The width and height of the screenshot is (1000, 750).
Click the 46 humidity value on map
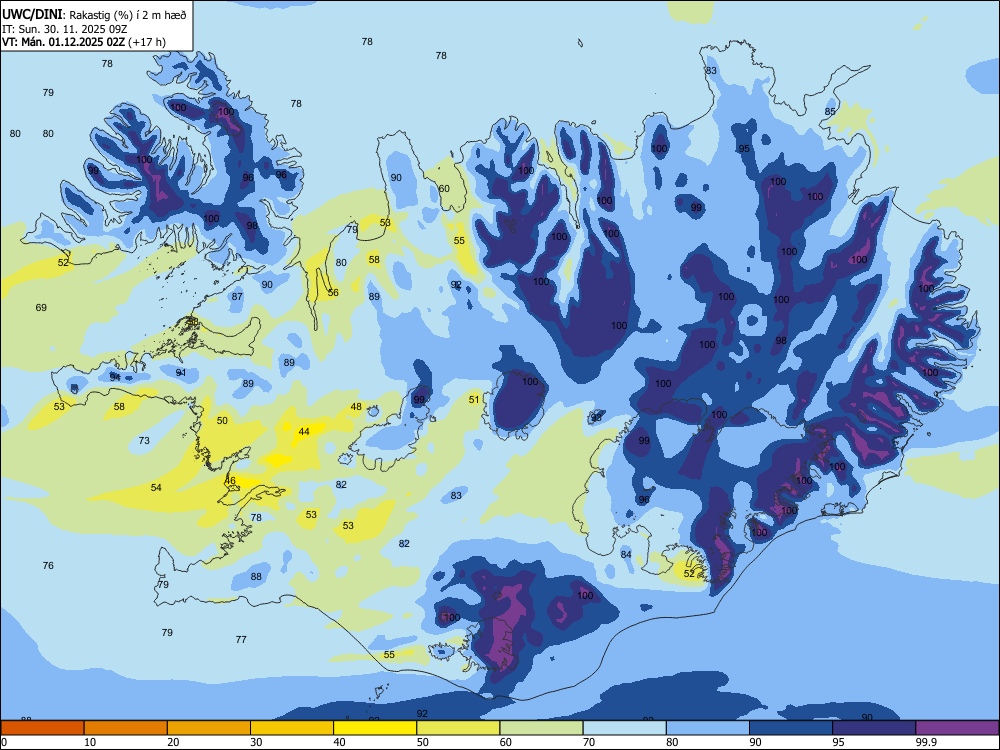230,481
